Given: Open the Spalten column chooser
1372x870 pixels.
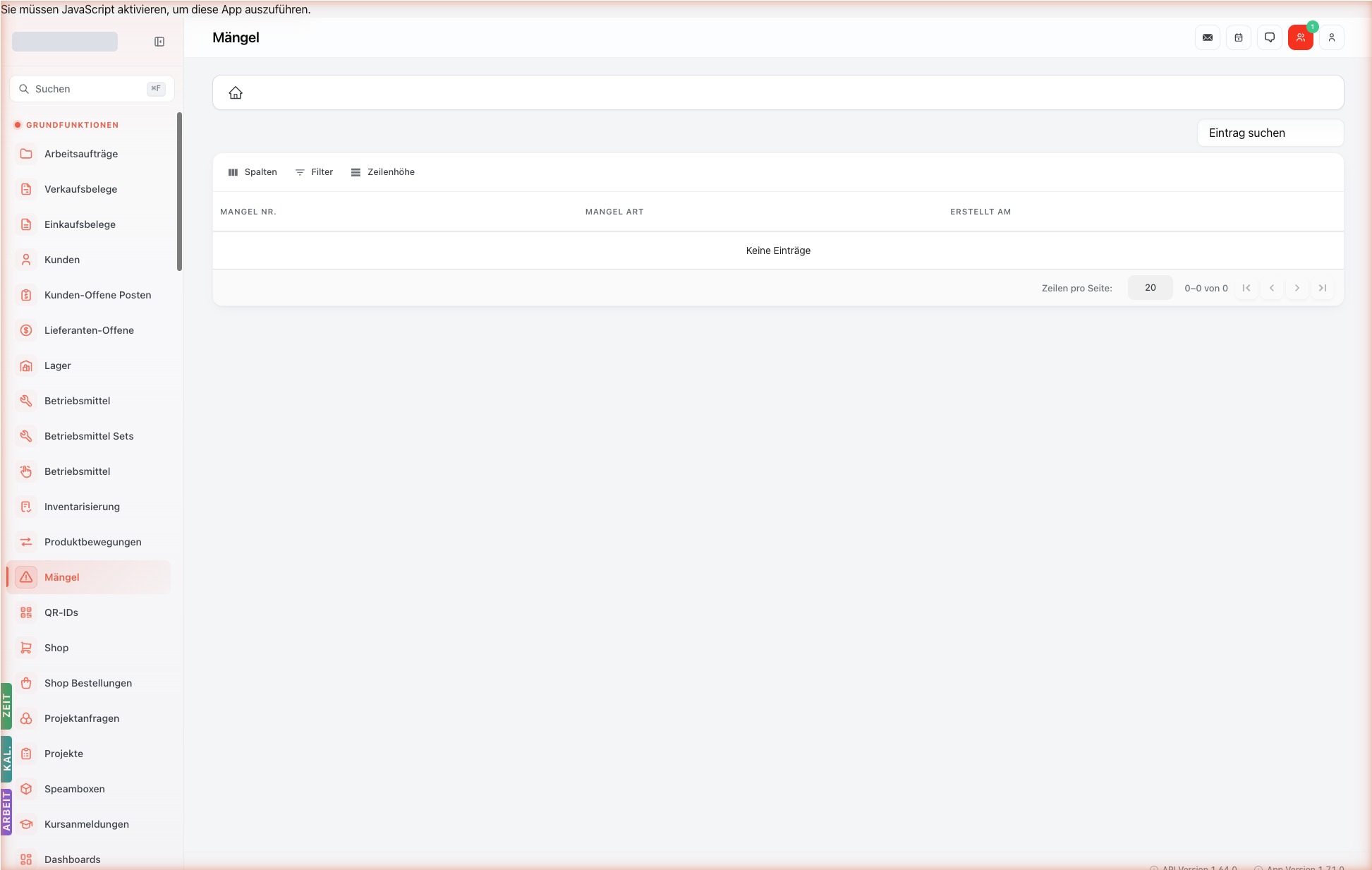Looking at the screenshot, I should click(x=253, y=172).
